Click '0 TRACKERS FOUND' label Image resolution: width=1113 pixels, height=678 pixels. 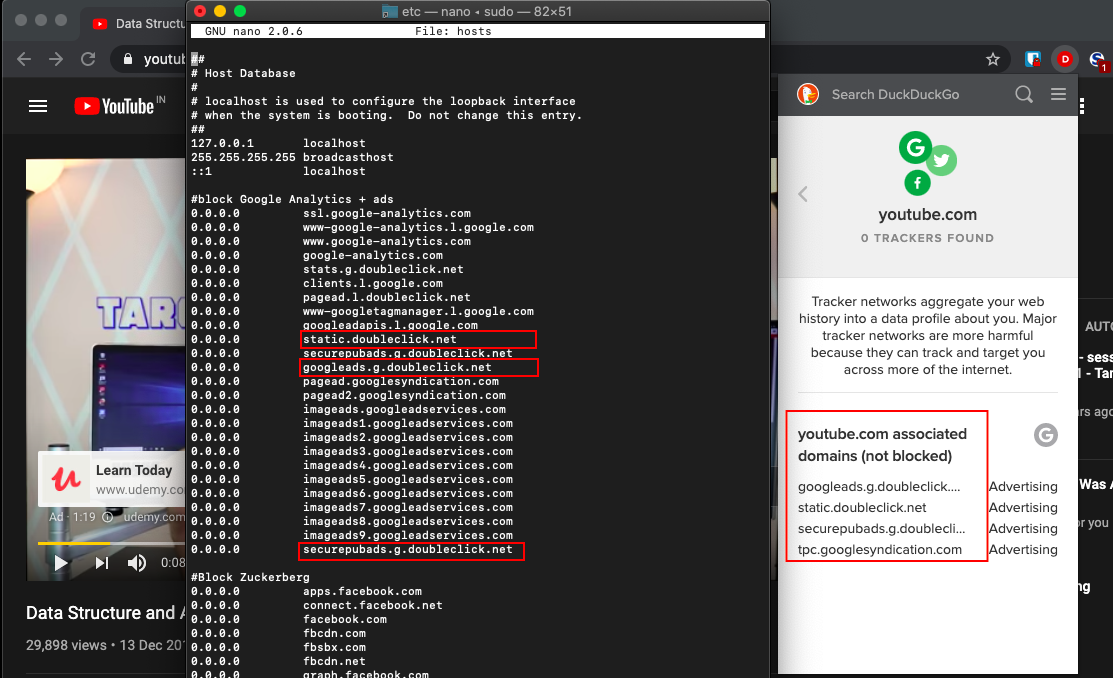(x=927, y=239)
